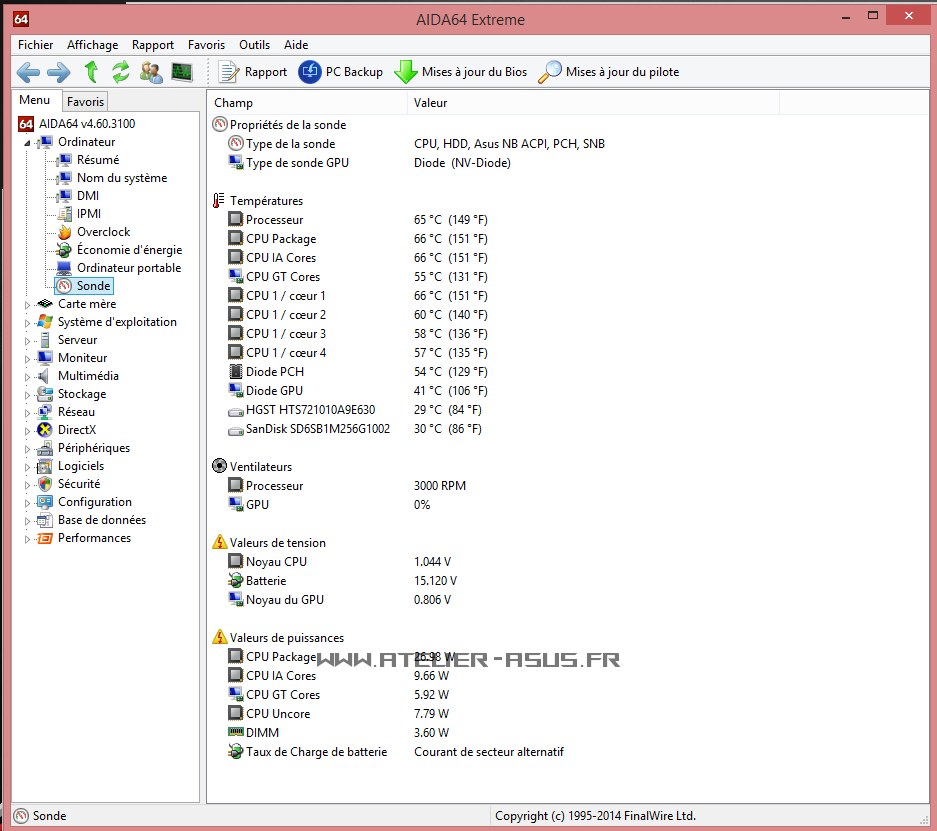Expand the DirectX node
Viewport: 937px width, 831px height.
[x=27, y=430]
